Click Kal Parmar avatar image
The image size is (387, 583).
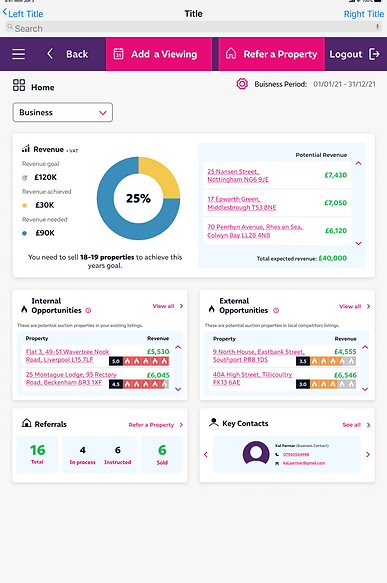[256, 454]
